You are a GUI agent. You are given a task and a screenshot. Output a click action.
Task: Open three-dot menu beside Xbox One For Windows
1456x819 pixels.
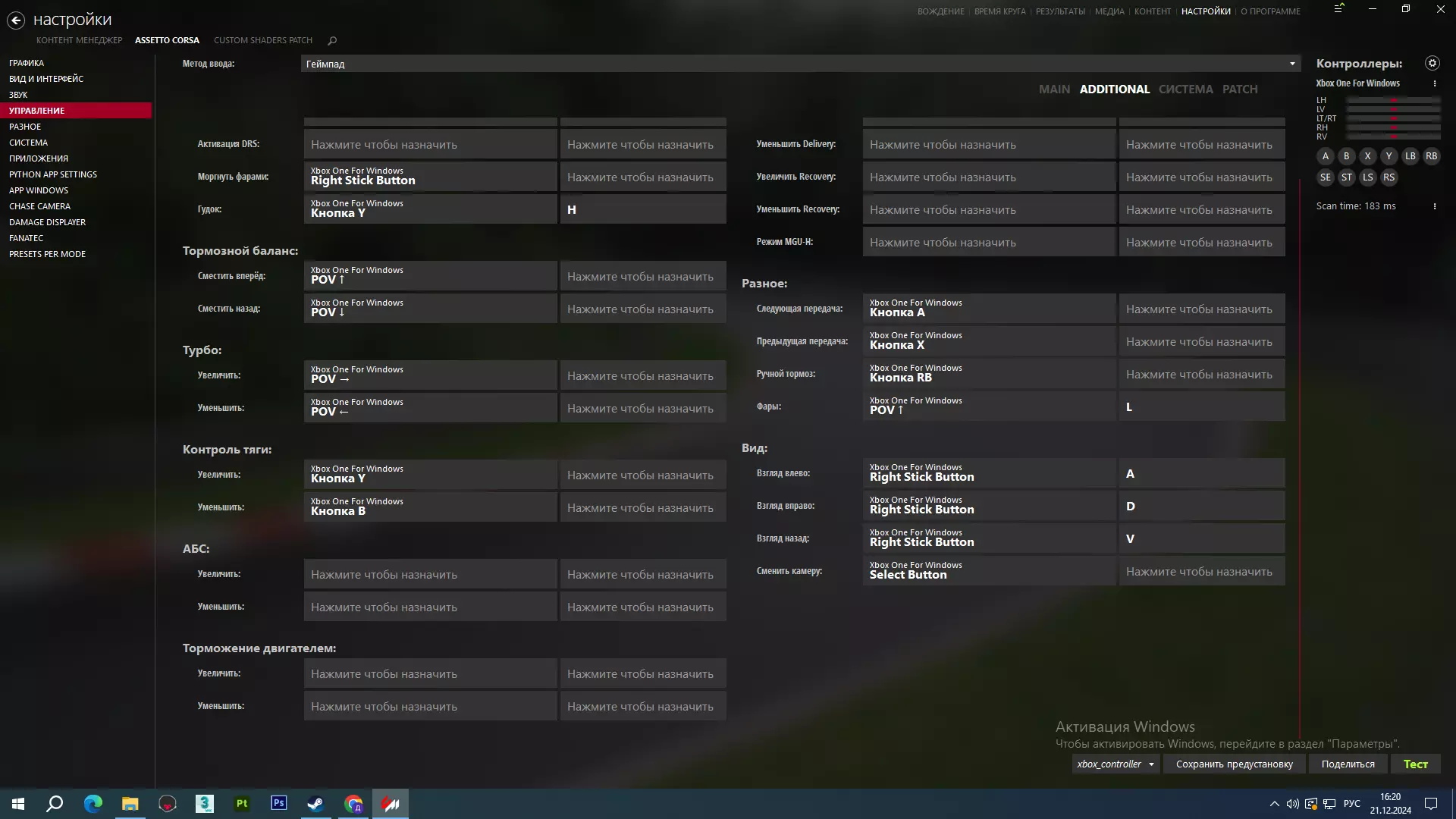click(1434, 83)
